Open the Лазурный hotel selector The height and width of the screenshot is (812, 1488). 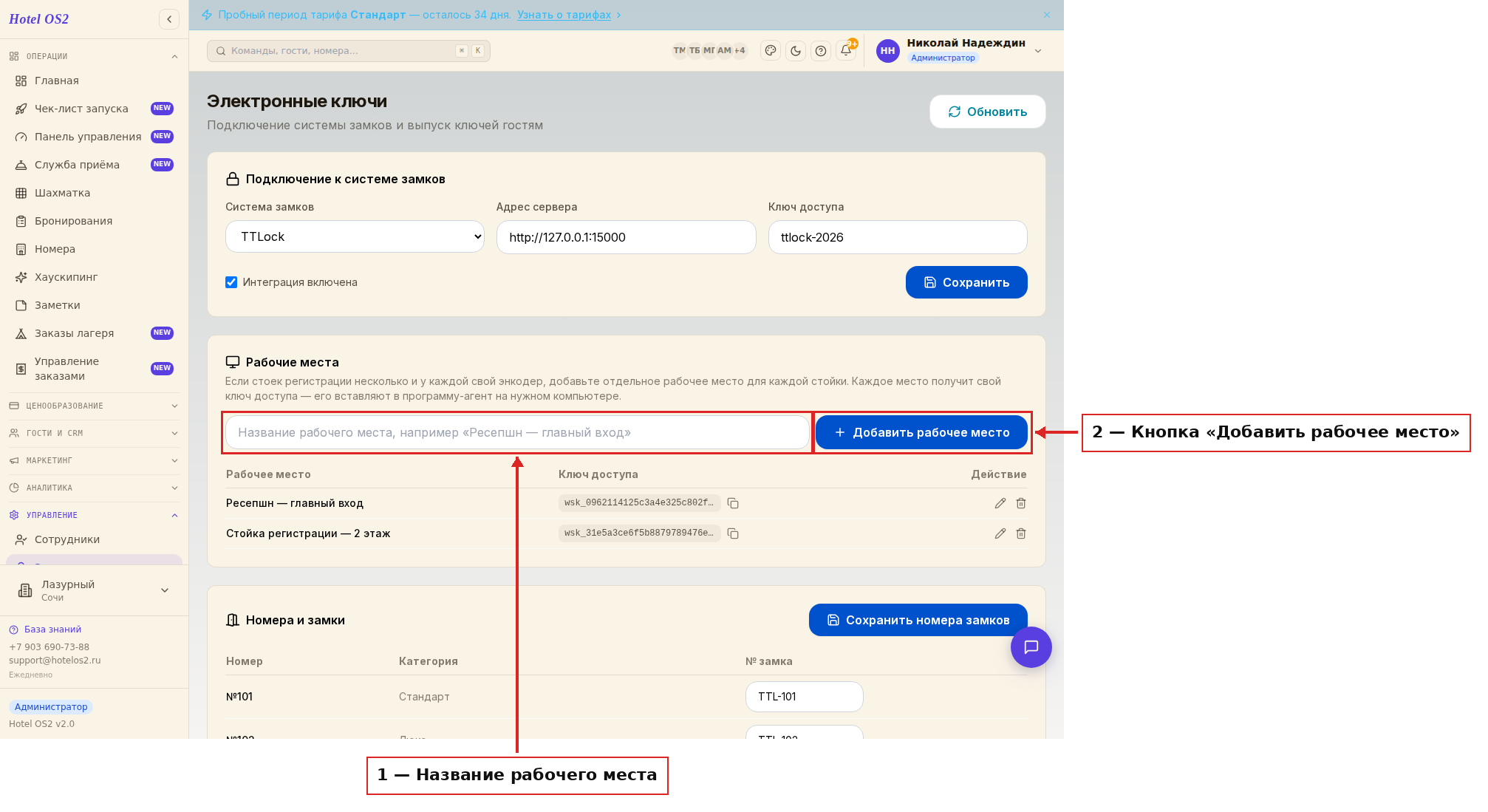[94, 590]
